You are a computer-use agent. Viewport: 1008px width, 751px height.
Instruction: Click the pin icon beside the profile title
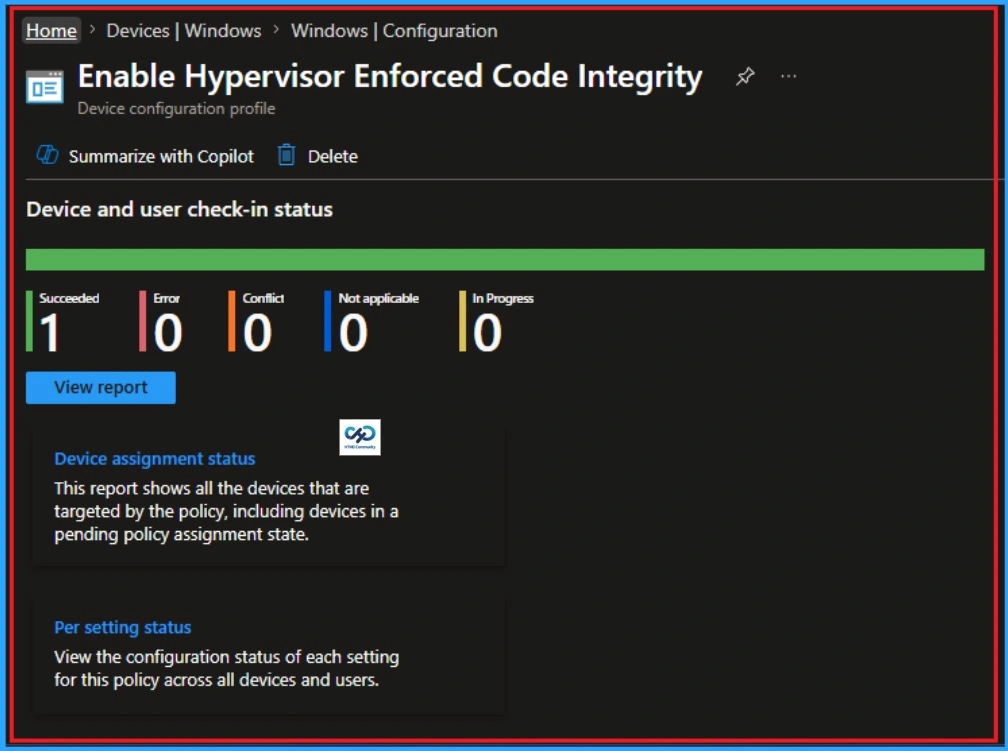click(x=745, y=77)
